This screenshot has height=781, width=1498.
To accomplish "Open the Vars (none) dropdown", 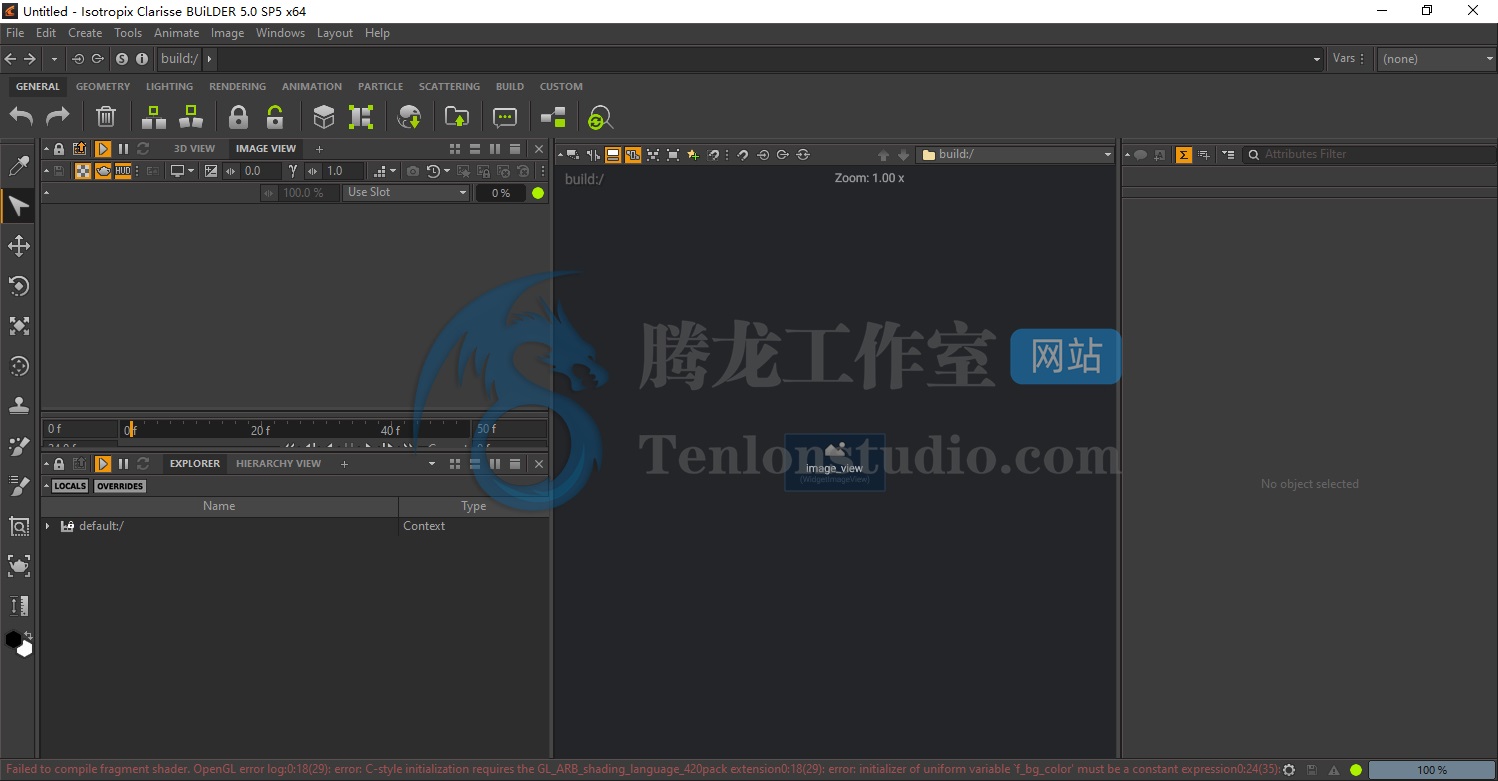I will [1436, 59].
